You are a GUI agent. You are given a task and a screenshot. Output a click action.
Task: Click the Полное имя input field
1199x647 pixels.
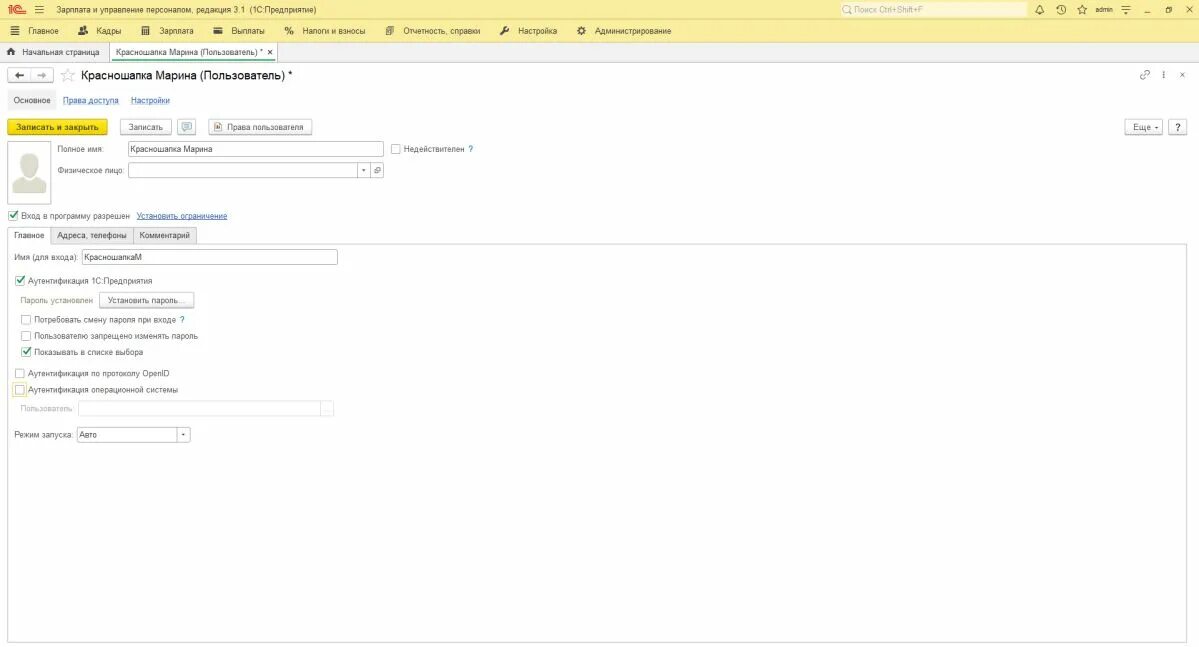tap(255, 149)
